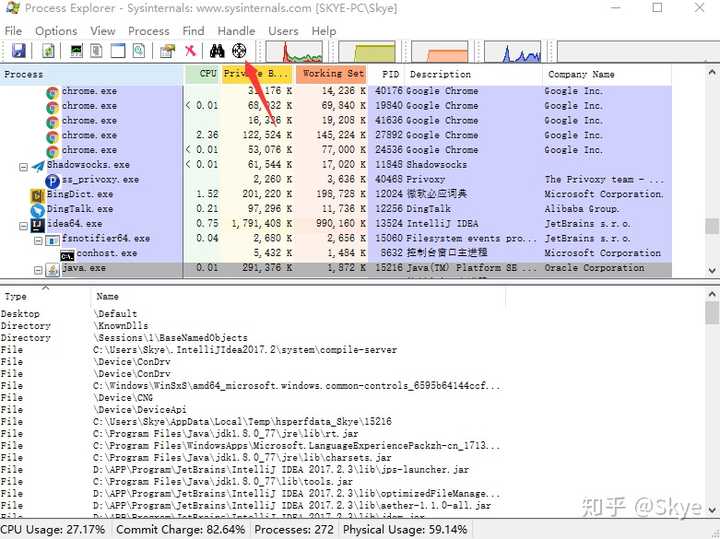Click the CPU Usage status bar entry

[53, 529]
